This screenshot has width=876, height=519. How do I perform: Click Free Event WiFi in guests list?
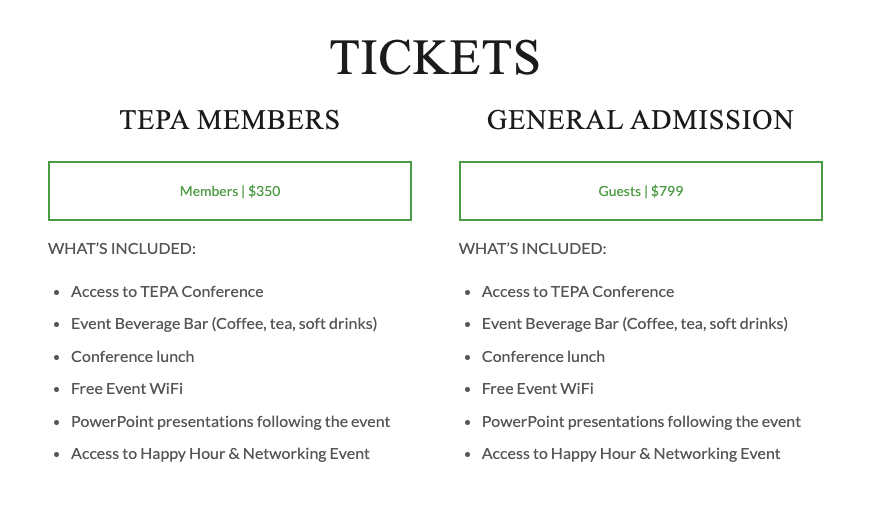click(537, 389)
